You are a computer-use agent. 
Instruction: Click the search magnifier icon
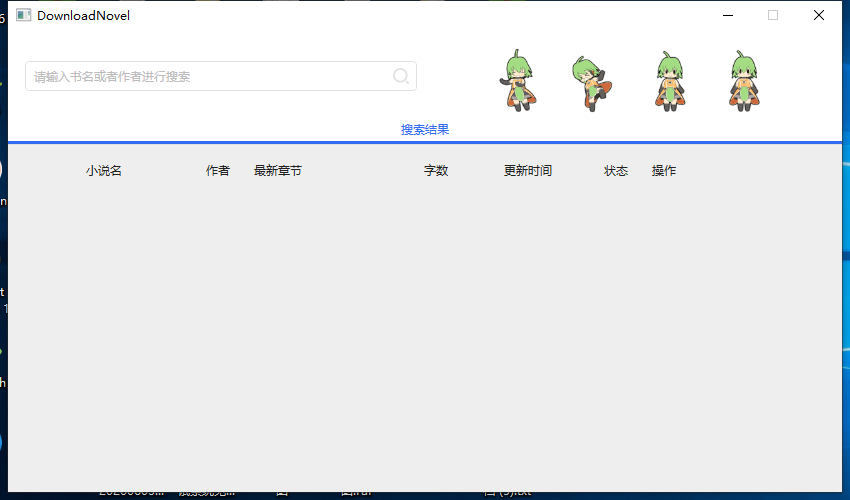401,76
